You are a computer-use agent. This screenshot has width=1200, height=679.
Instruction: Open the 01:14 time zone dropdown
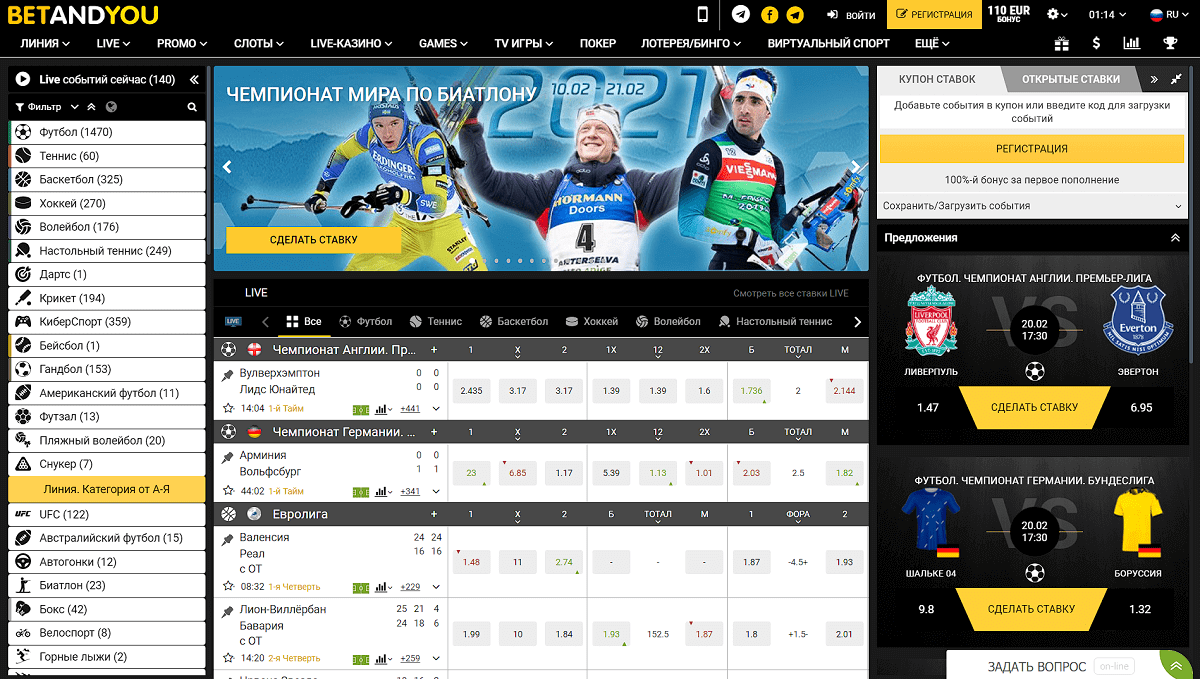[1108, 15]
